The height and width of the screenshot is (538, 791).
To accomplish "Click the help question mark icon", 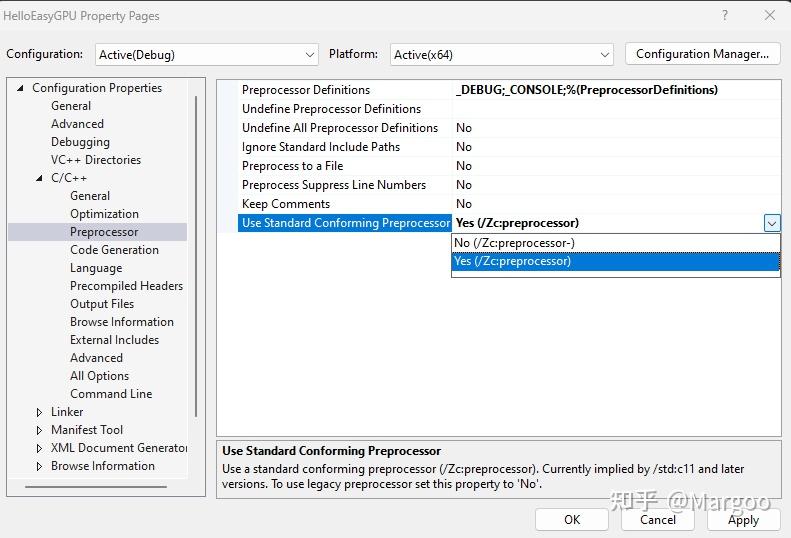I will (725, 15).
